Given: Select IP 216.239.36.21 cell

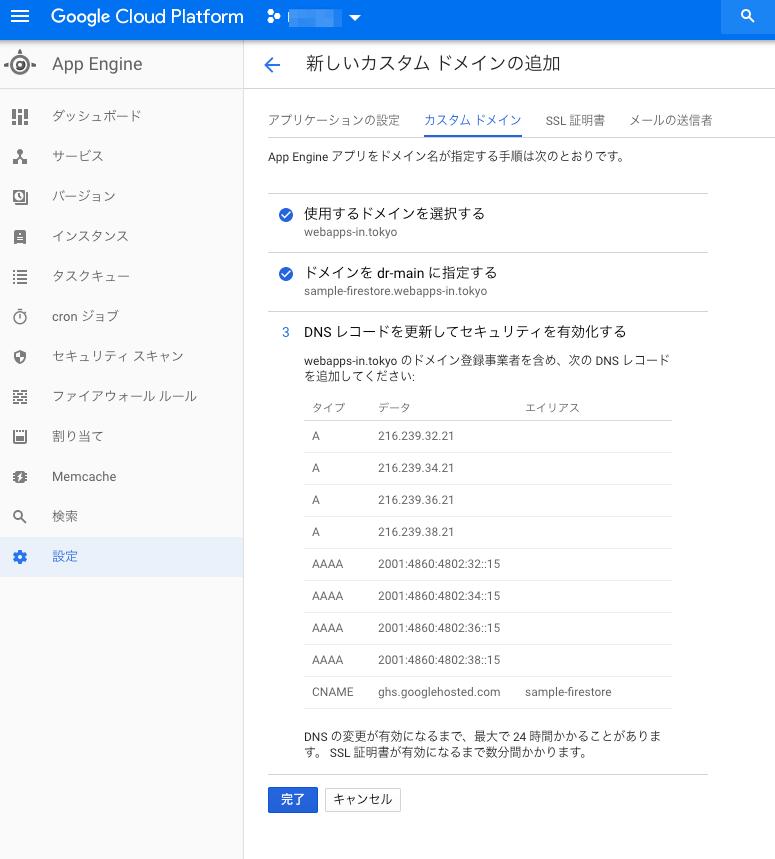Looking at the screenshot, I should [x=416, y=500].
